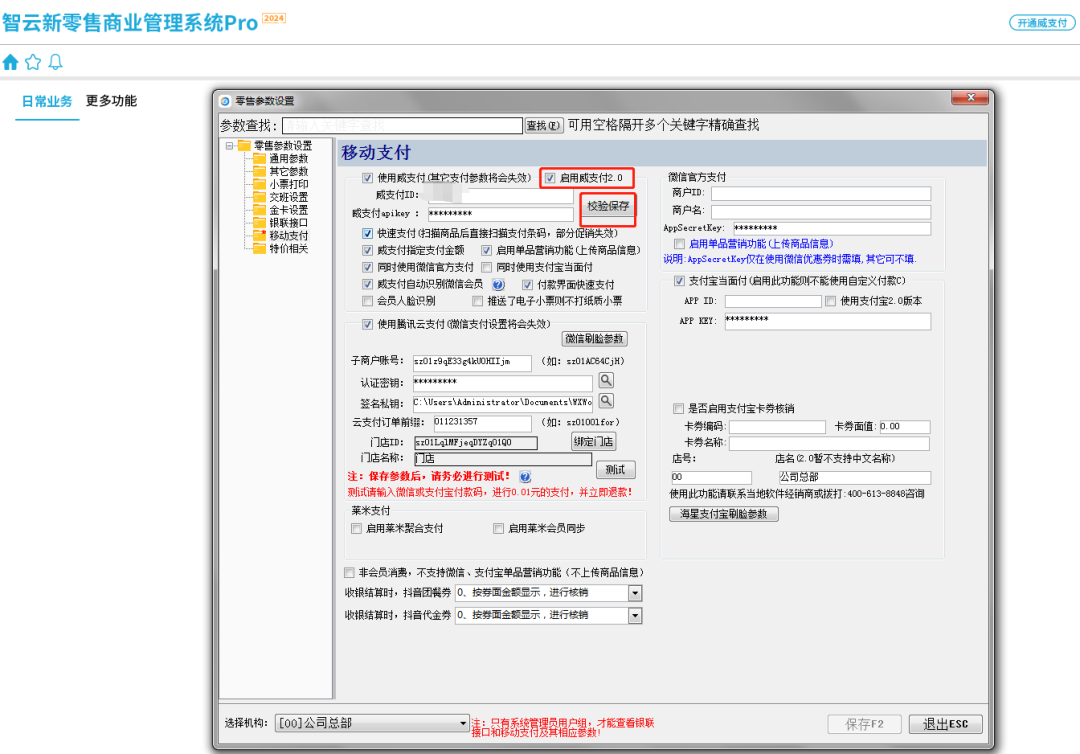Click the 校验保存 button

pos(608,206)
